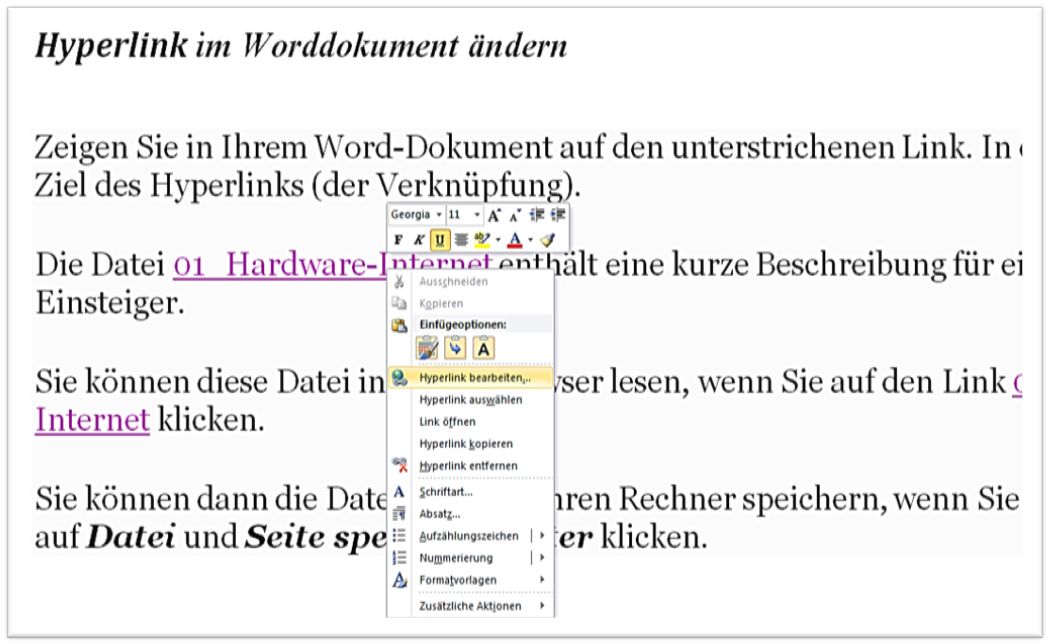Toggle the underline U button
The width and height of the screenshot is (1049, 644).
pyautogui.click(x=440, y=238)
